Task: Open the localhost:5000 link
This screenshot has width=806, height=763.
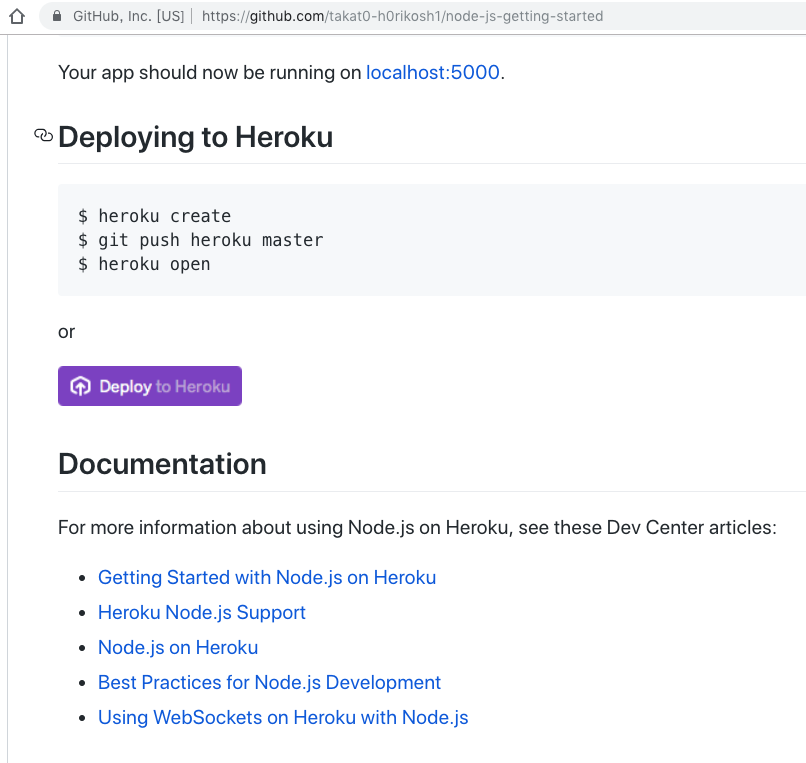Action: pyautogui.click(x=433, y=72)
